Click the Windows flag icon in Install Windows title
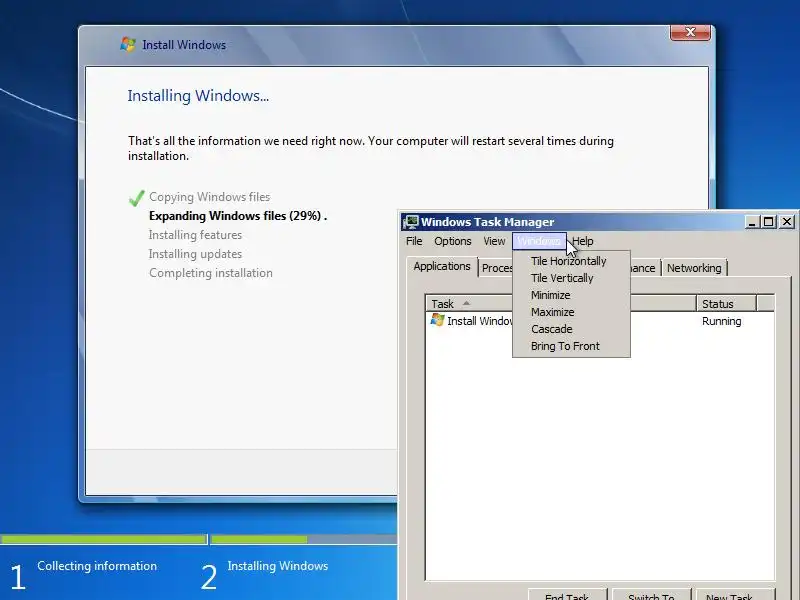 pyautogui.click(x=128, y=44)
